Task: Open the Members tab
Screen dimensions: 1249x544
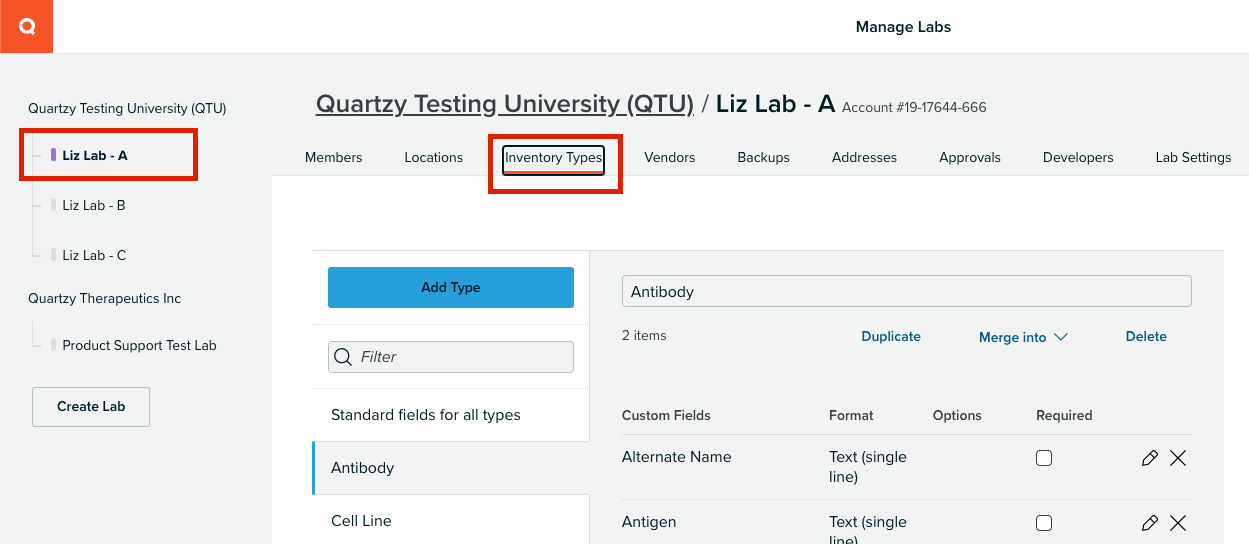Action: (334, 157)
